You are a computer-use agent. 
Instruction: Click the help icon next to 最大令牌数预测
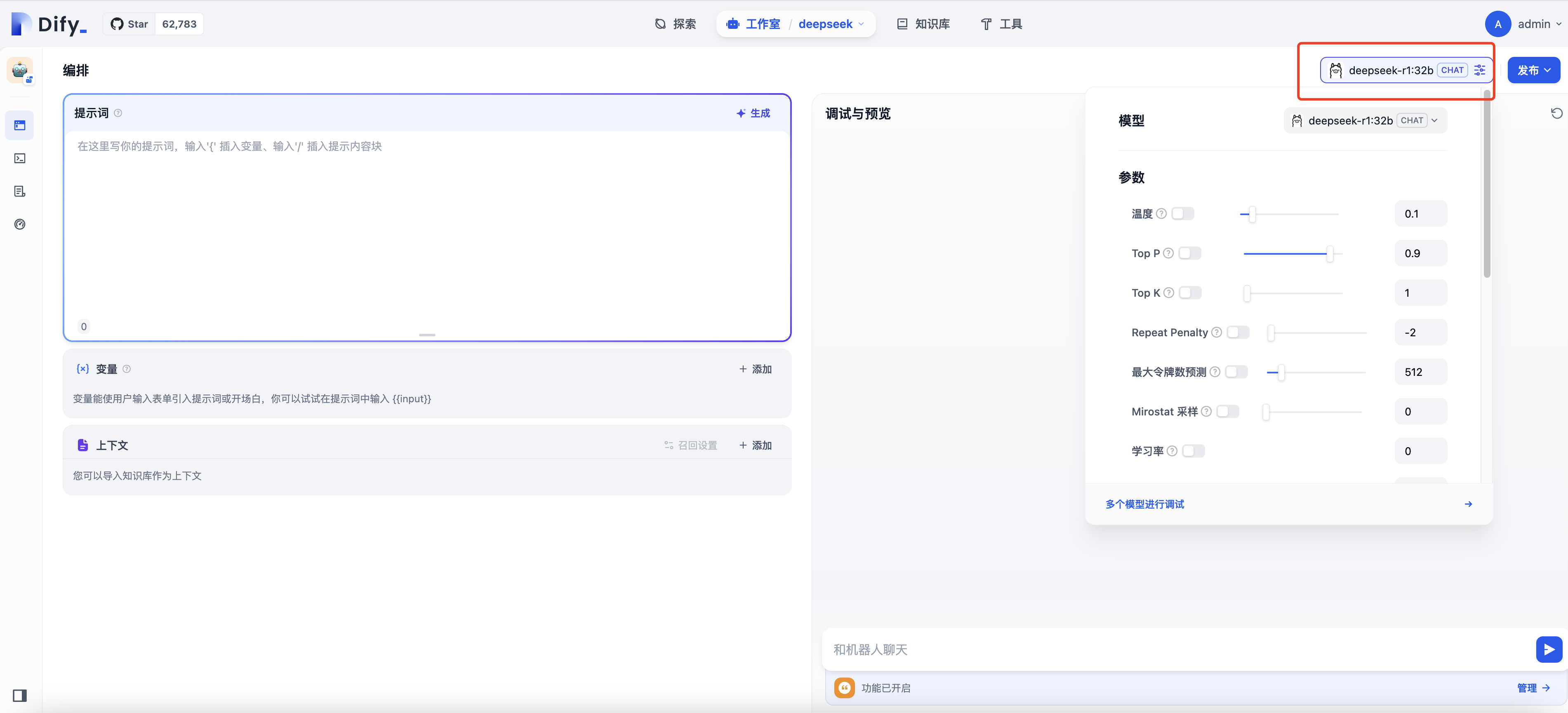click(1215, 372)
